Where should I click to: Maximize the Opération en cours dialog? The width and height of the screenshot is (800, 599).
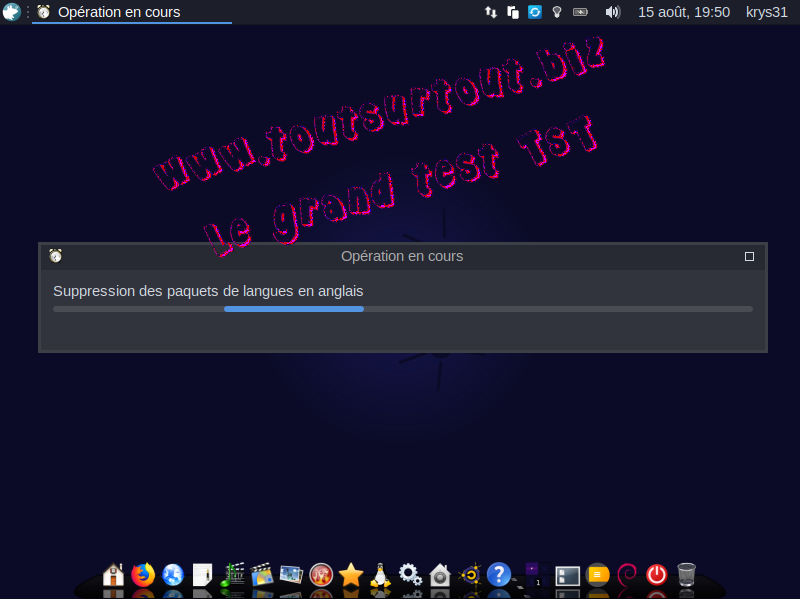click(x=749, y=256)
